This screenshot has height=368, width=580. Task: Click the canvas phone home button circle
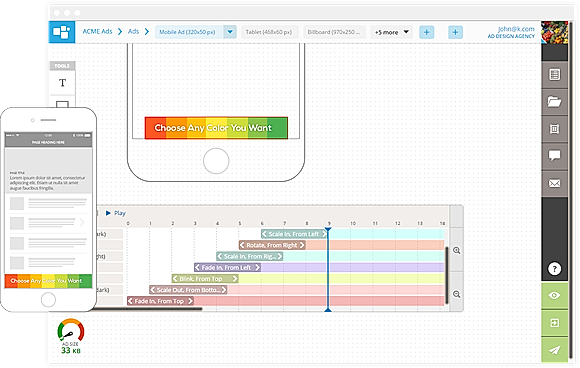click(216, 161)
